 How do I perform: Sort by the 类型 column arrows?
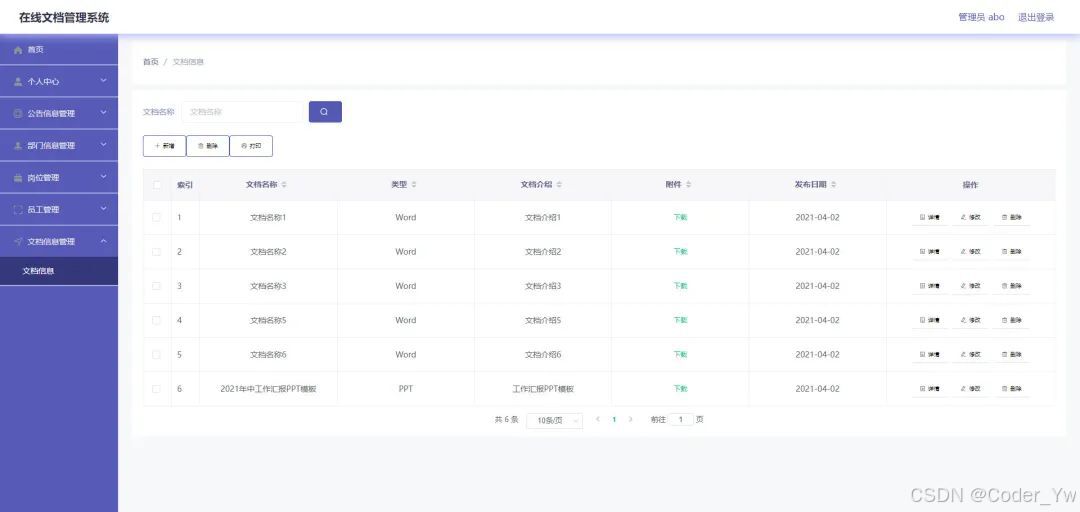[x=413, y=185]
